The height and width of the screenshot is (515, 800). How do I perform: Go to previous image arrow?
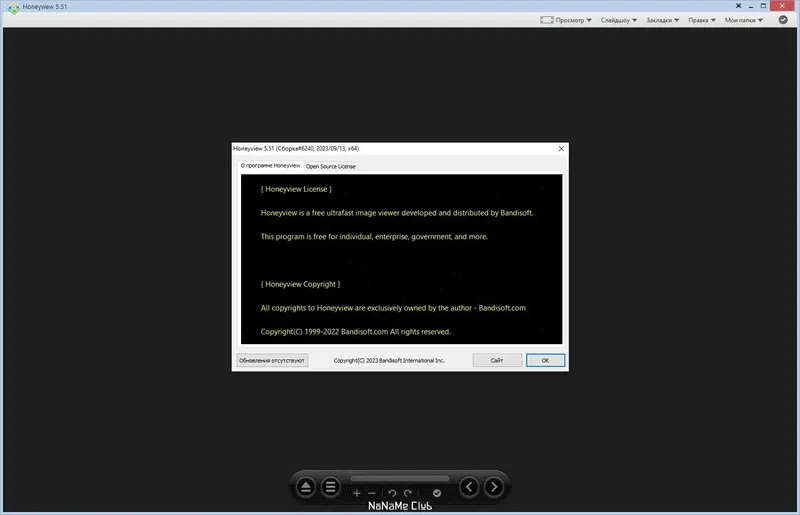point(469,487)
